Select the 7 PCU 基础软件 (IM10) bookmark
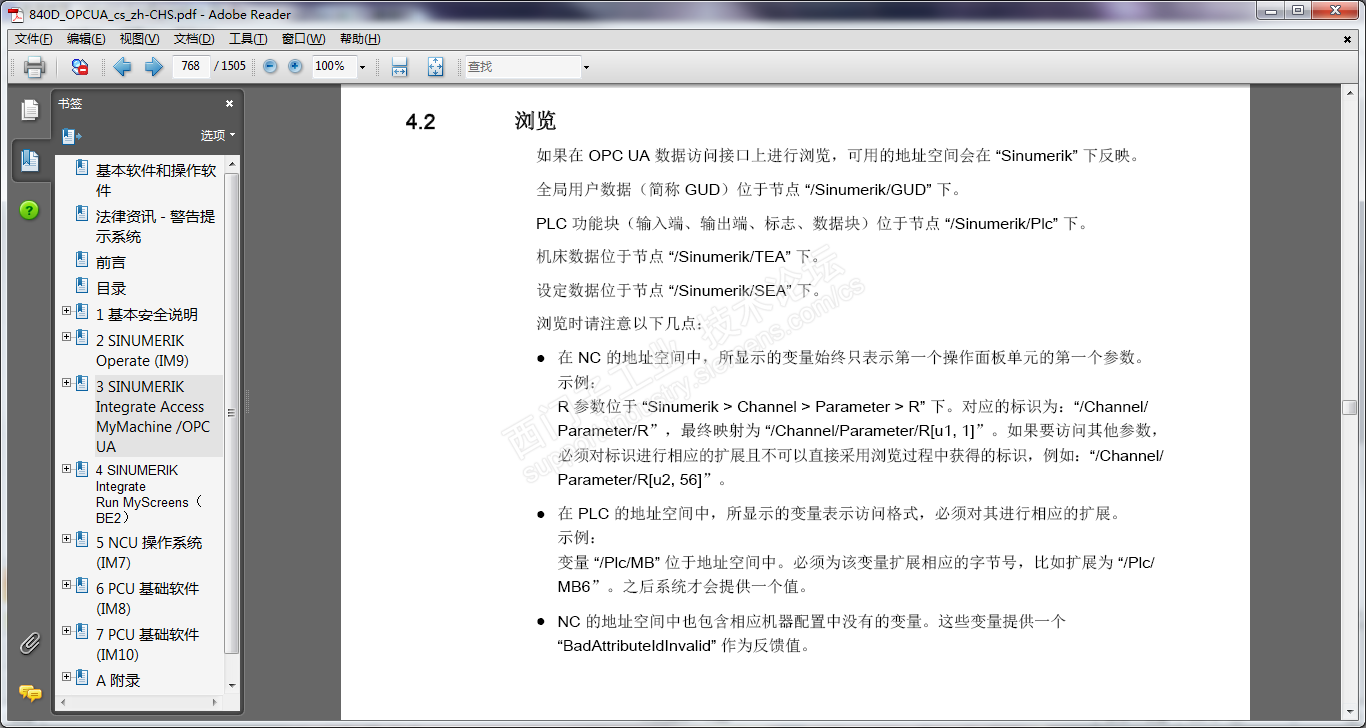This screenshot has width=1366, height=728. (147, 644)
